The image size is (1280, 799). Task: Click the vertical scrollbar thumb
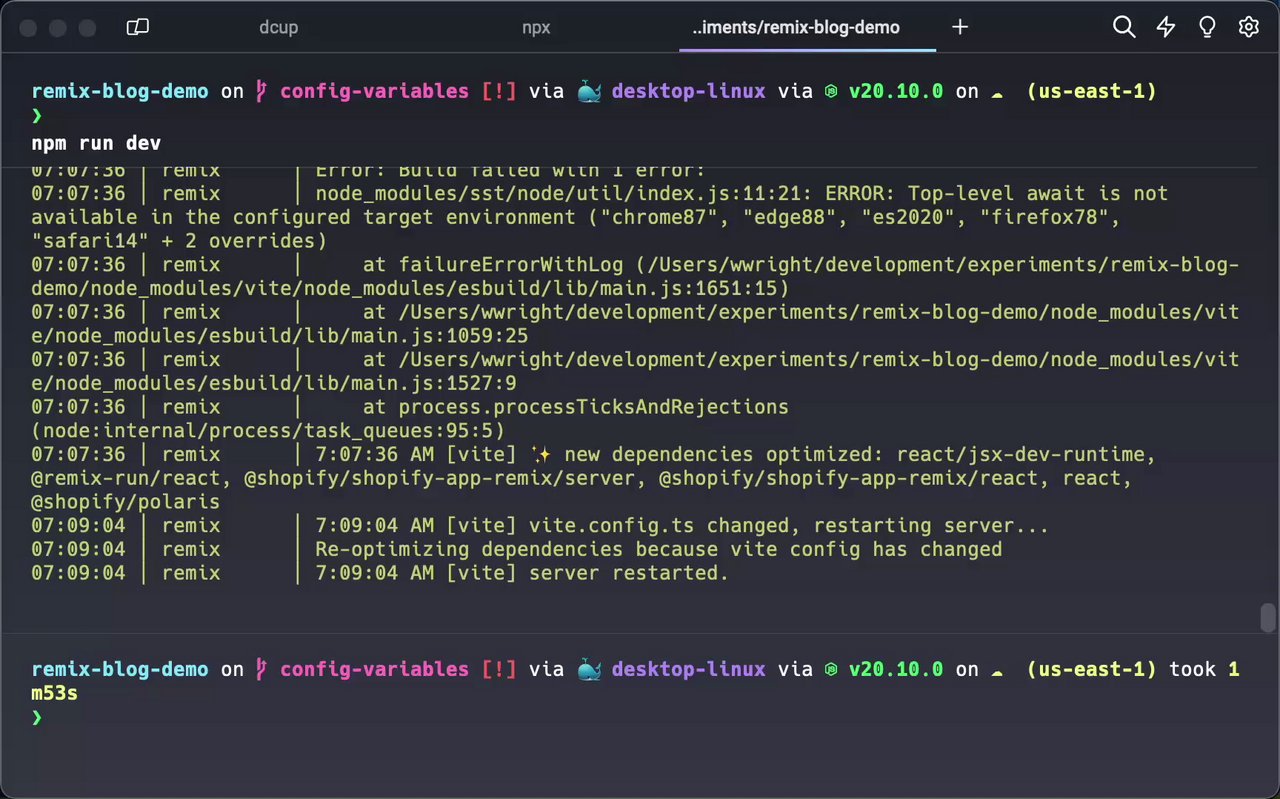1268,618
